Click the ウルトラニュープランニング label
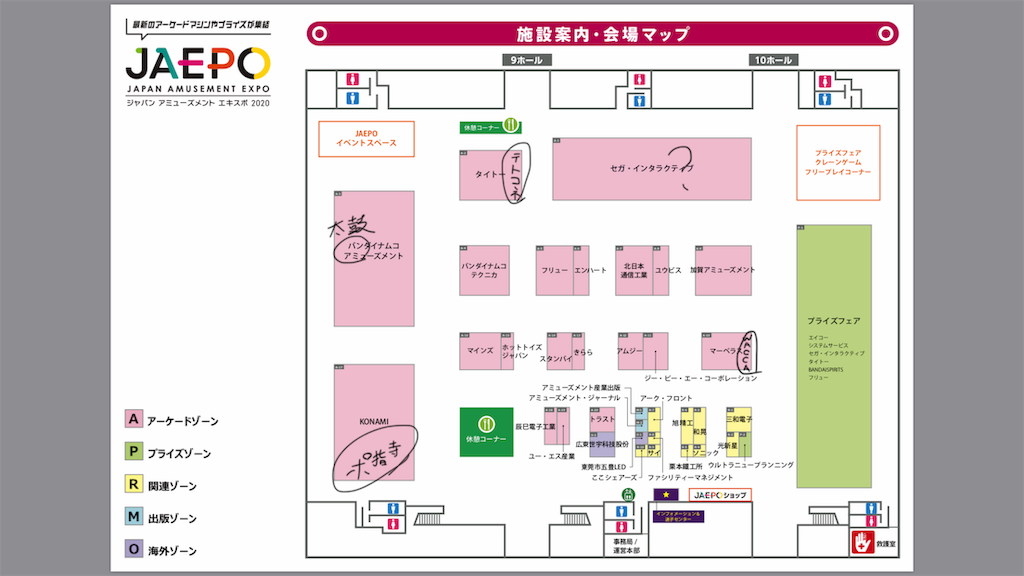 pyautogui.click(x=751, y=465)
